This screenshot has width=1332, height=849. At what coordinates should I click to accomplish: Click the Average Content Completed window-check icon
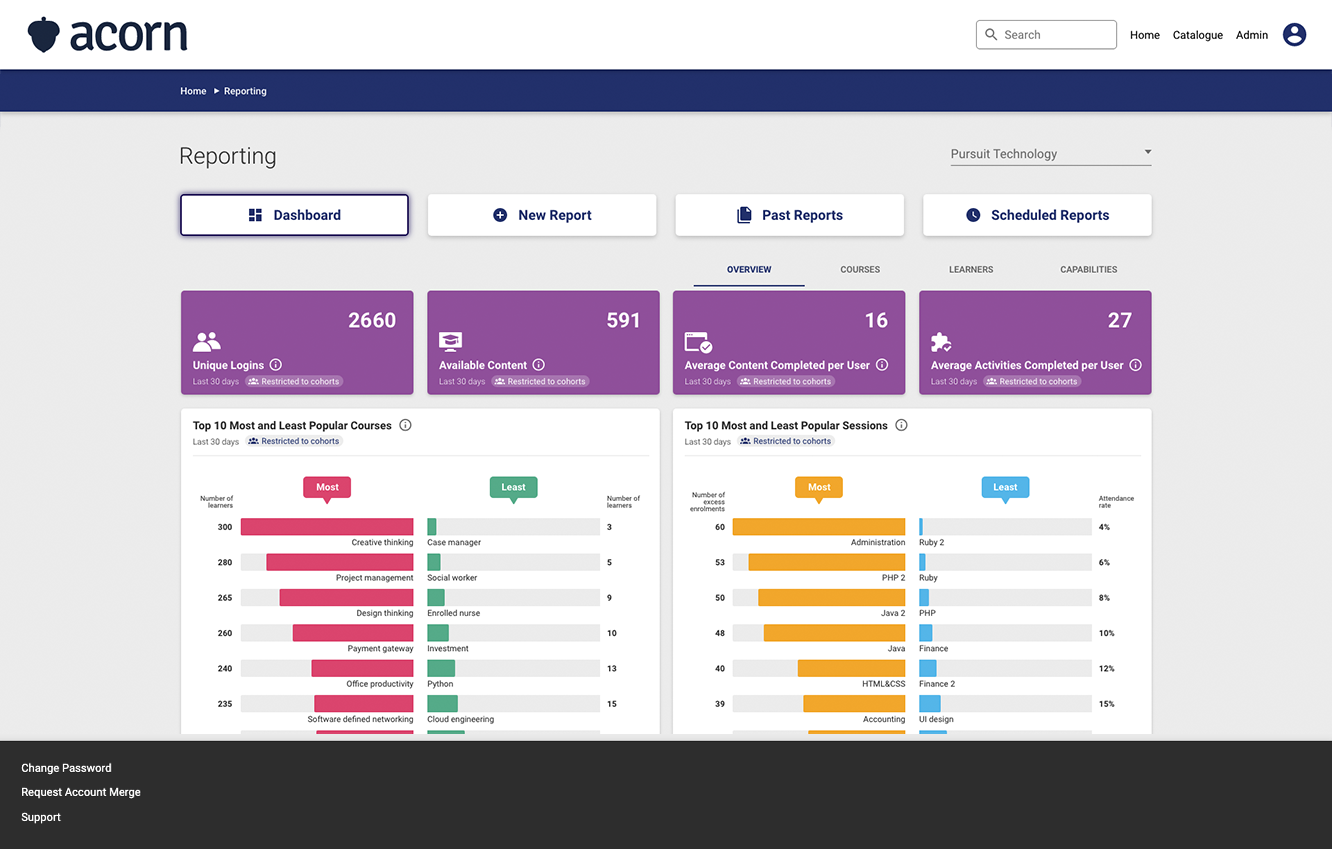click(x=698, y=342)
